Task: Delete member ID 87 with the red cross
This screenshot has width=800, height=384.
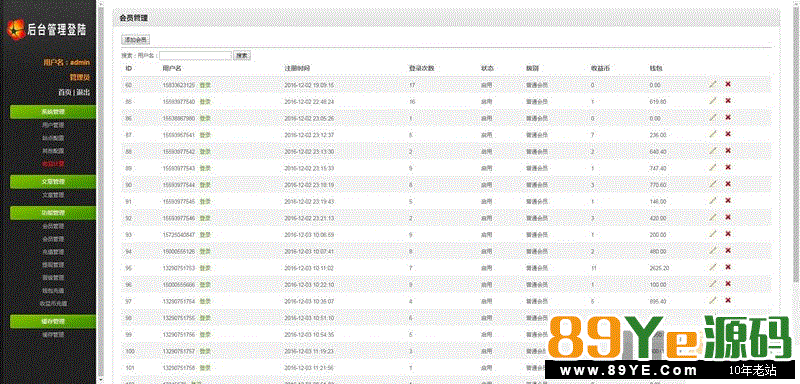Action: pos(728,134)
